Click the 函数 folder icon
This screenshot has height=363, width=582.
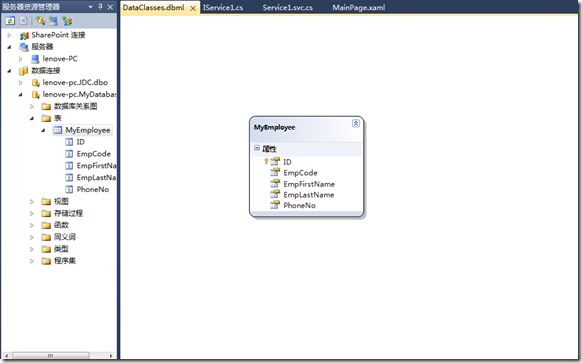pos(46,225)
